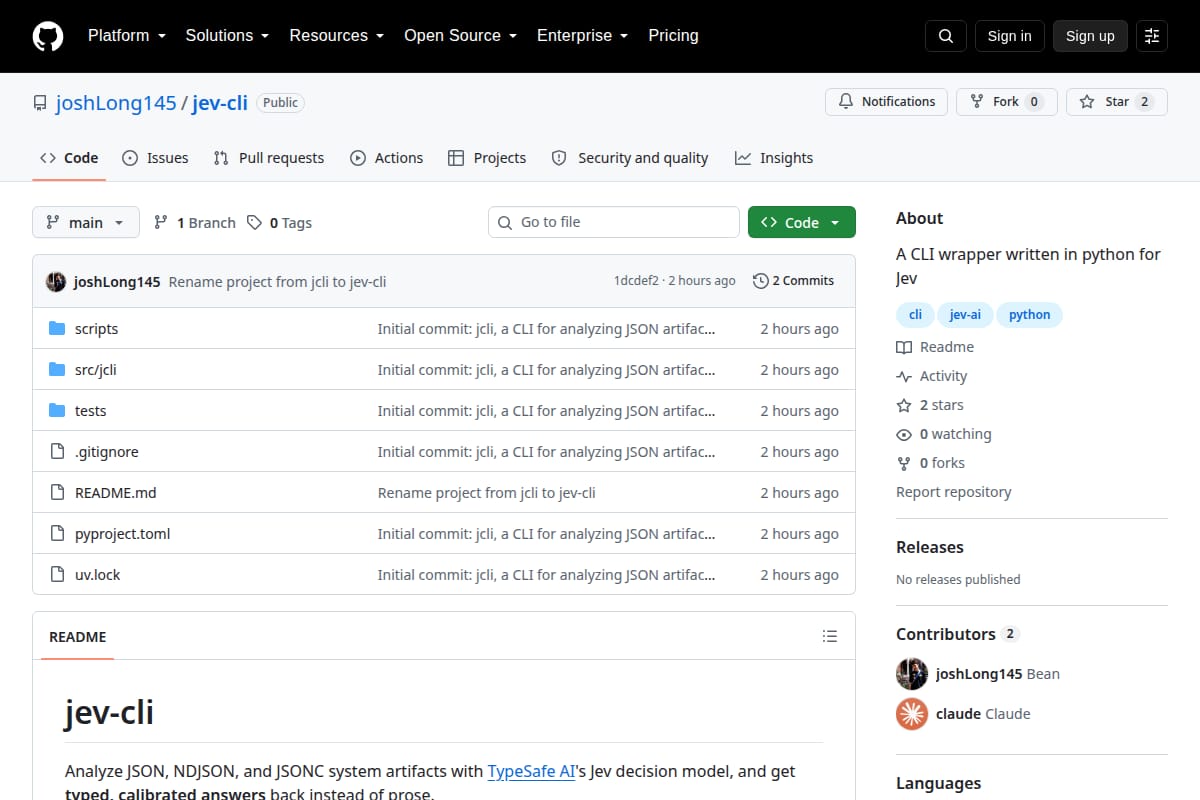Select the jev-ai topic tag
This screenshot has width=1200, height=800.
coord(965,315)
